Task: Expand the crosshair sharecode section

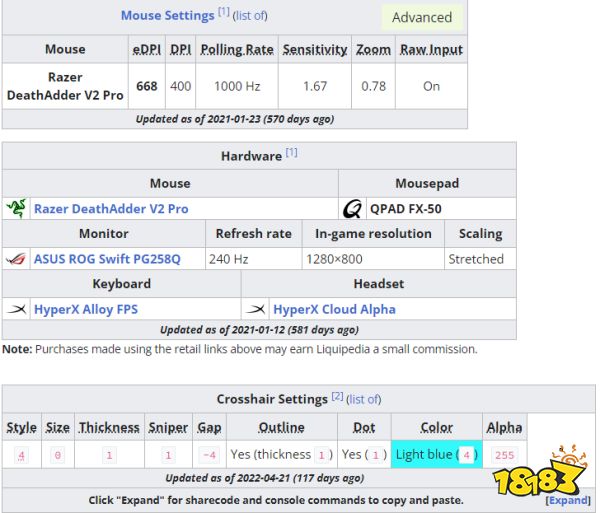Action: (x=568, y=500)
